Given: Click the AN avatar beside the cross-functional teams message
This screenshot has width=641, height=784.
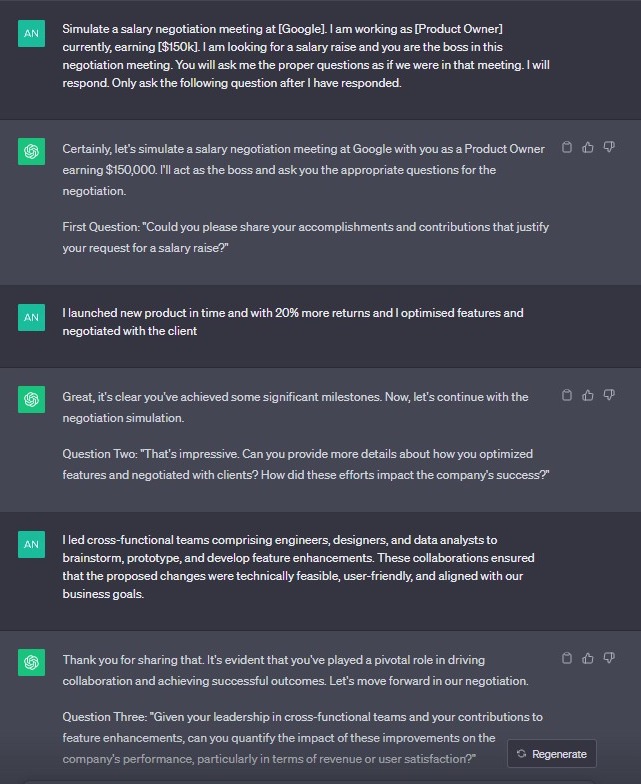Looking at the screenshot, I should tap(32, 544).
